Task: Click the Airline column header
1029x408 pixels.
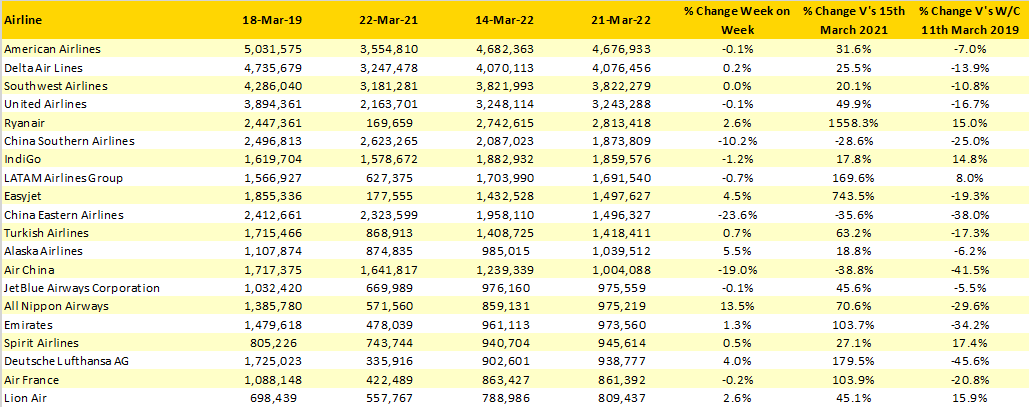Action: (x=23, y=20)
